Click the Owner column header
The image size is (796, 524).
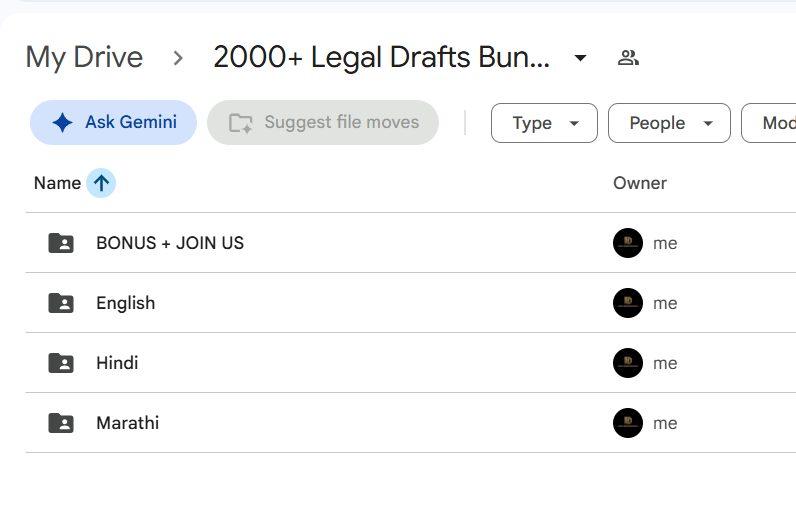(640, 183)
